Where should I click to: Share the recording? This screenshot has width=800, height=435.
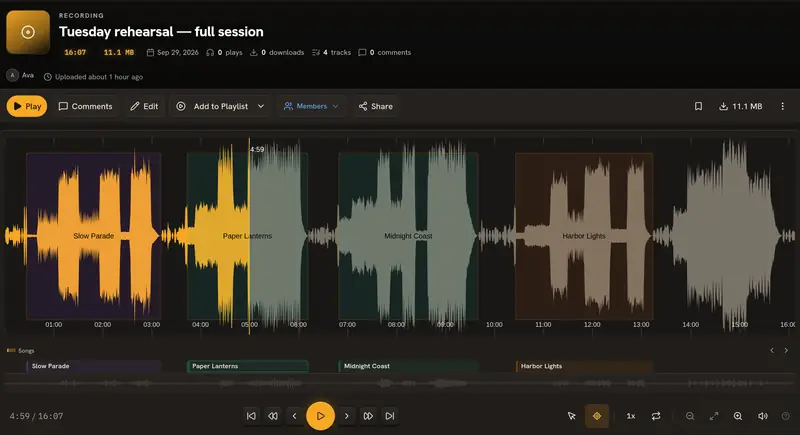click(x=376, y=106)
